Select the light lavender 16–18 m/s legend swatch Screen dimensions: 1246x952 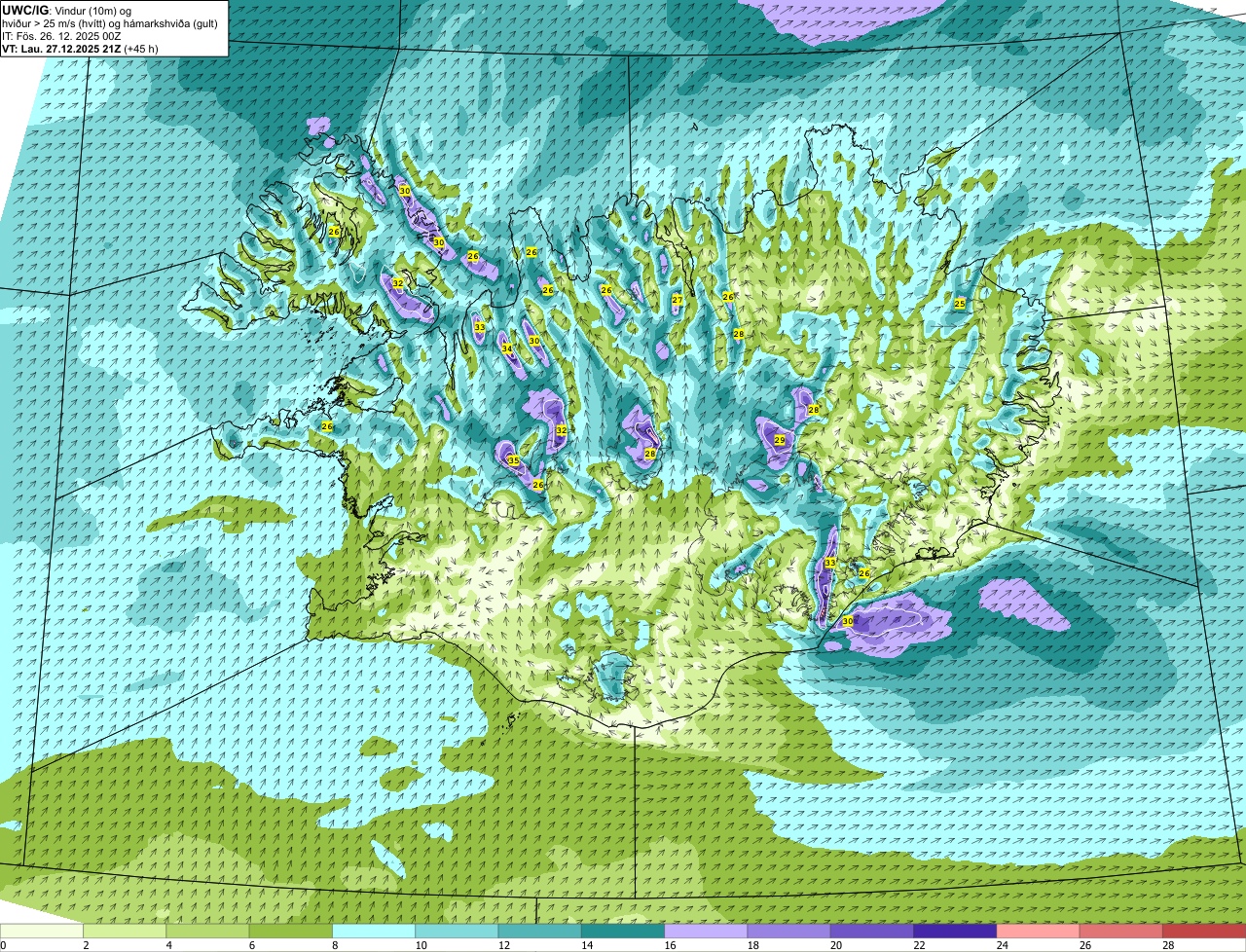(706, 931)
